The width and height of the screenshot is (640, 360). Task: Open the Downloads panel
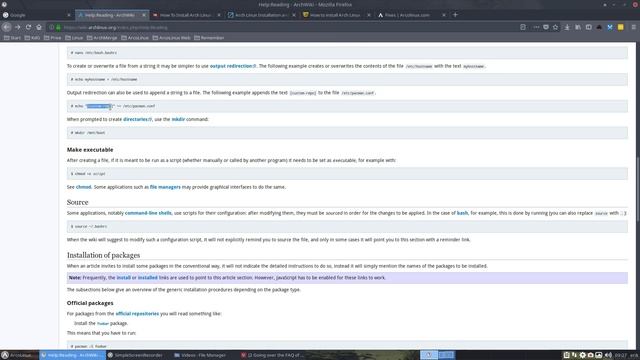[567, 27]
